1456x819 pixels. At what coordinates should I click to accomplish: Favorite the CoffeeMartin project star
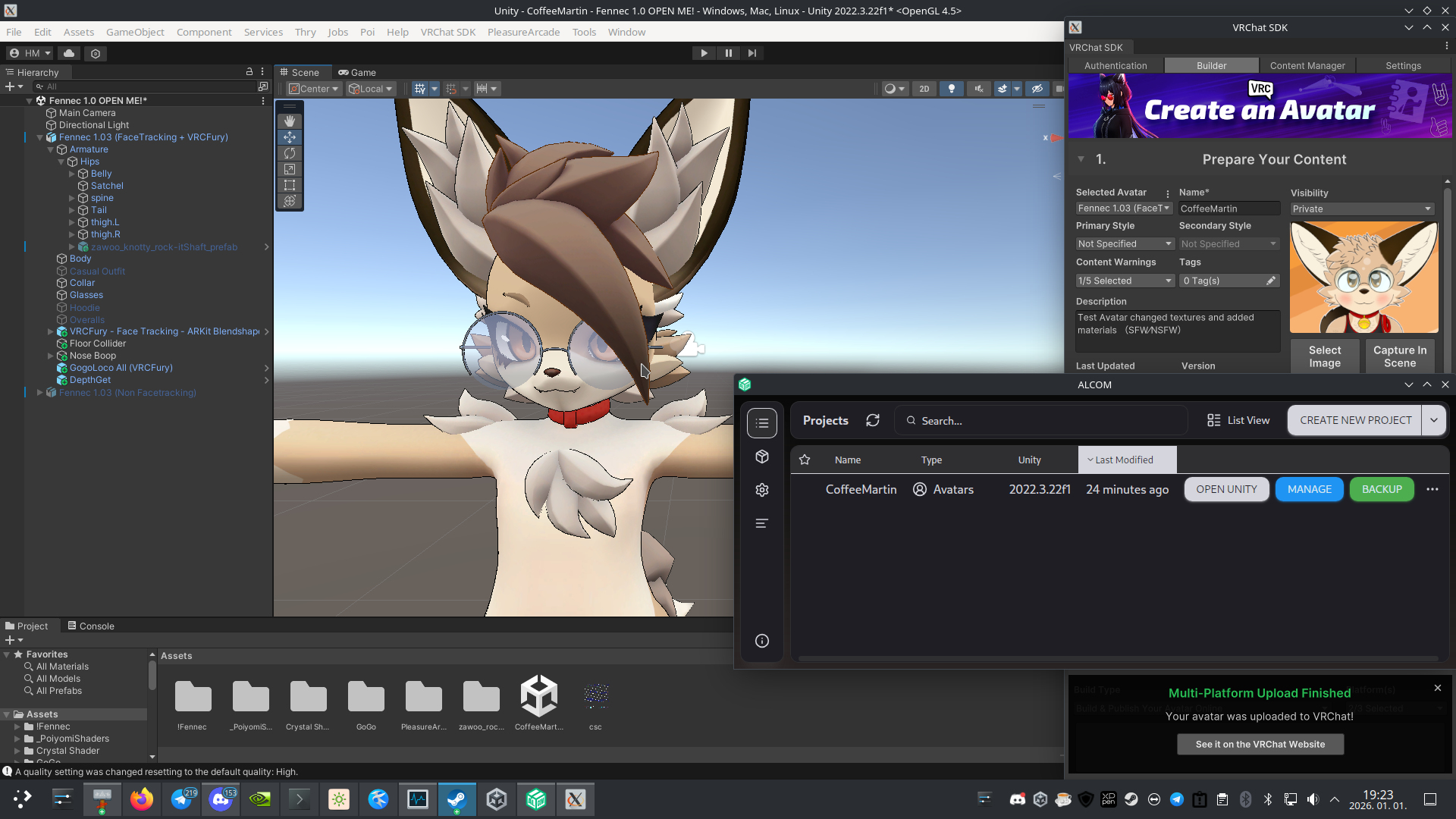805,490
